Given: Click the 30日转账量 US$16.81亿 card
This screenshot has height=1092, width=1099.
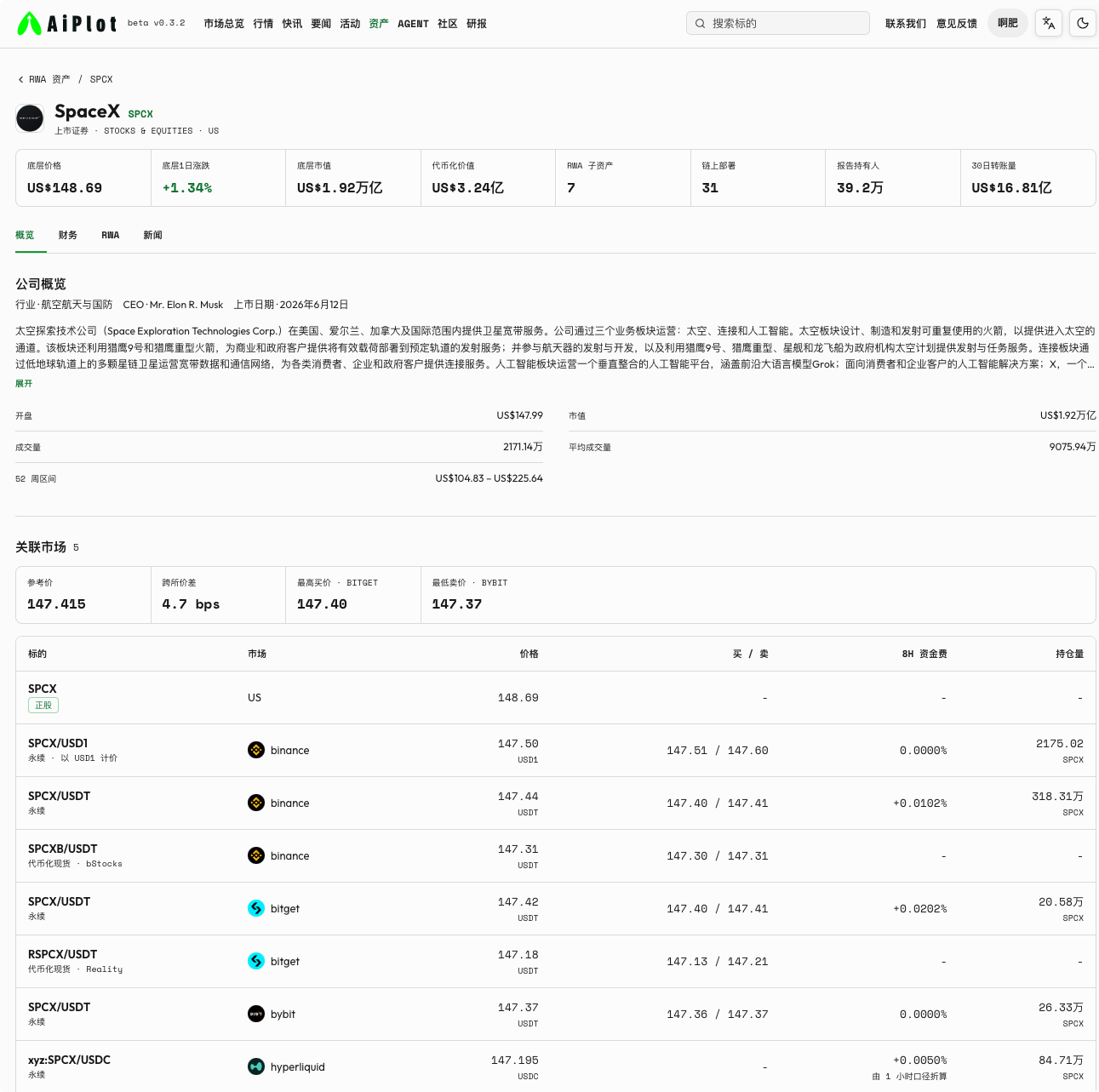Looking at the screenshot, I should point(1028,178).
